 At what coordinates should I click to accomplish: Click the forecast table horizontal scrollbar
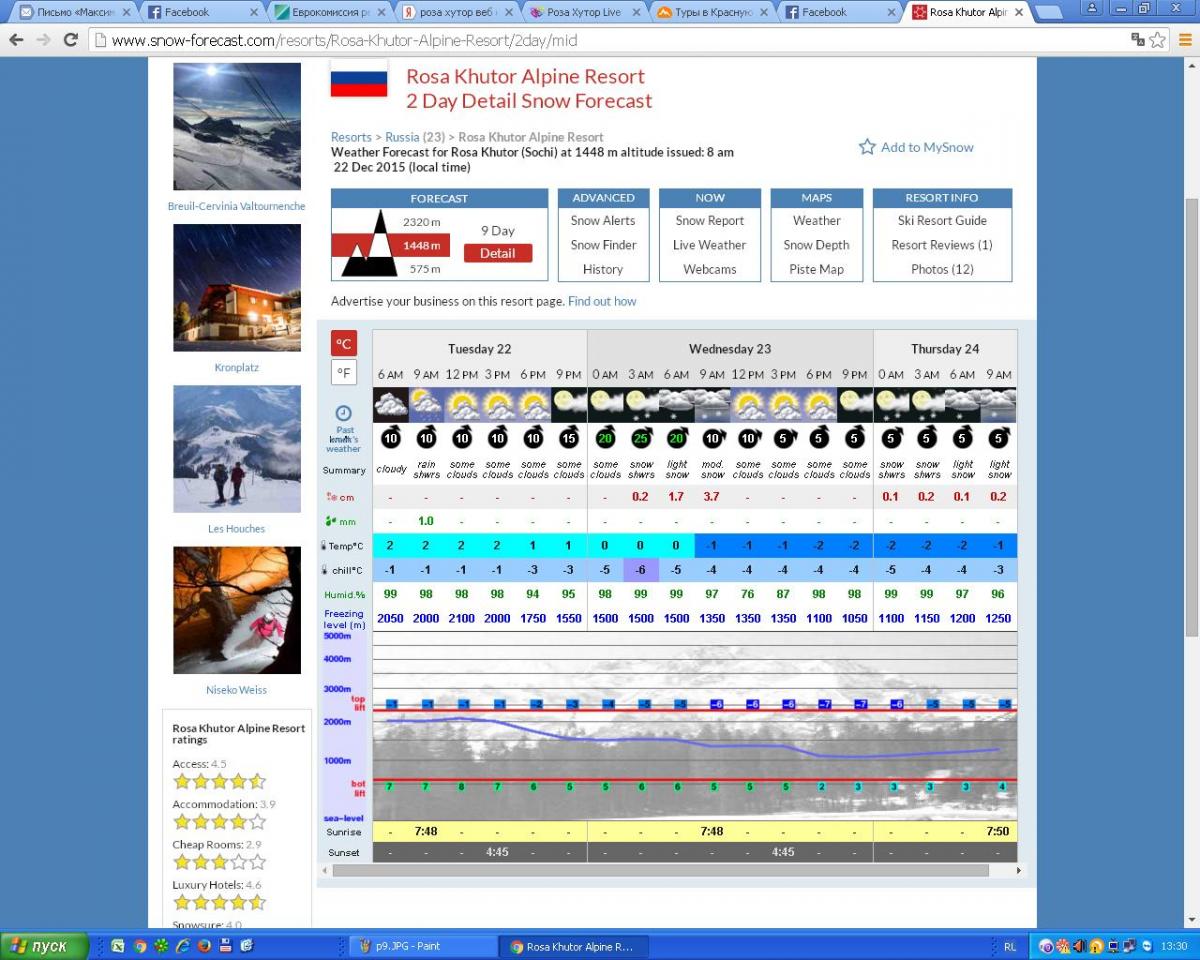(661, 870)
